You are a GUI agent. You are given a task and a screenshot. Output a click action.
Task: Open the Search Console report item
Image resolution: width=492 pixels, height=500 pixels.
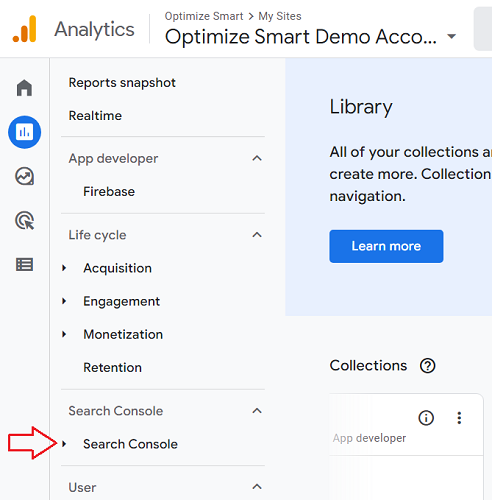pyautogui.click(x=130, y=444)
